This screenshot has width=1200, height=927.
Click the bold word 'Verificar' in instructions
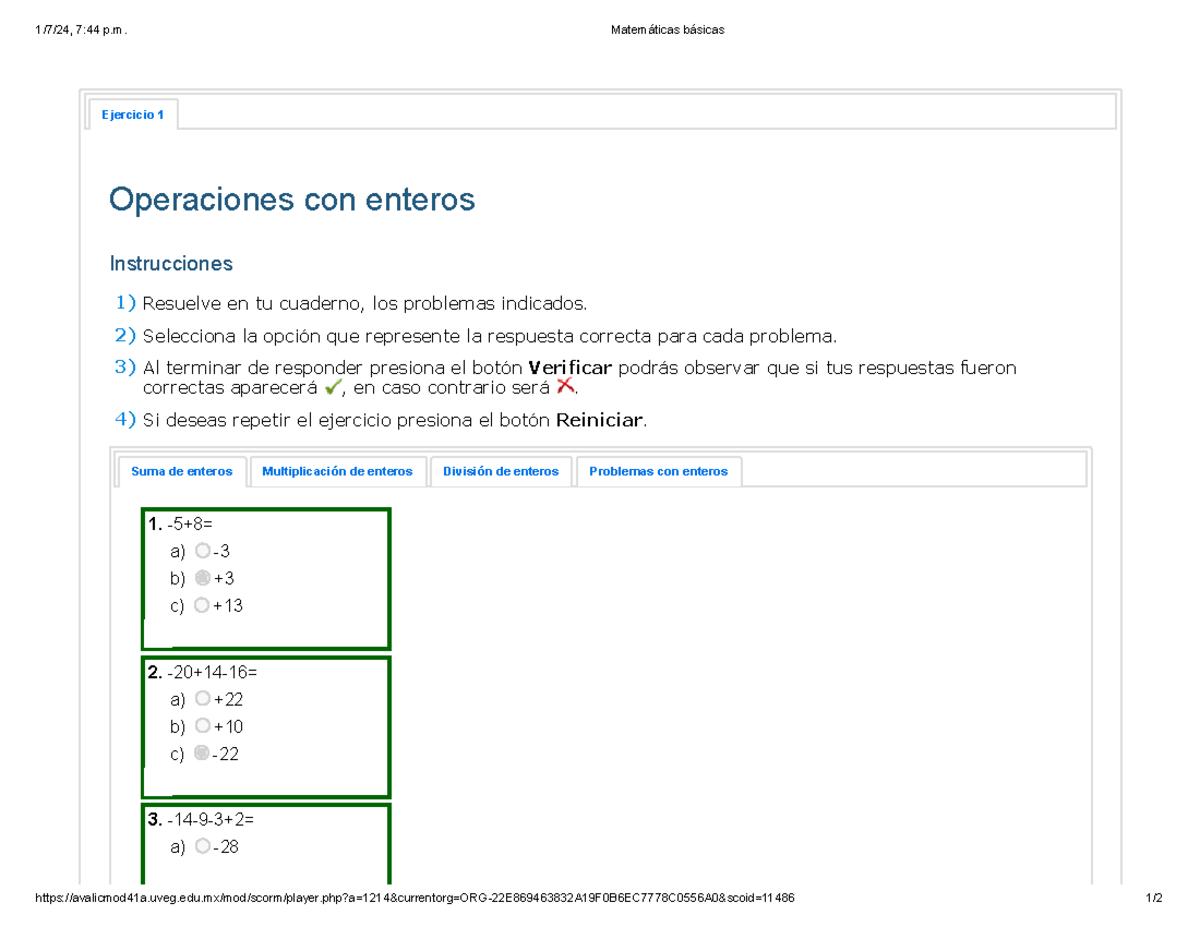coord(569,368)
